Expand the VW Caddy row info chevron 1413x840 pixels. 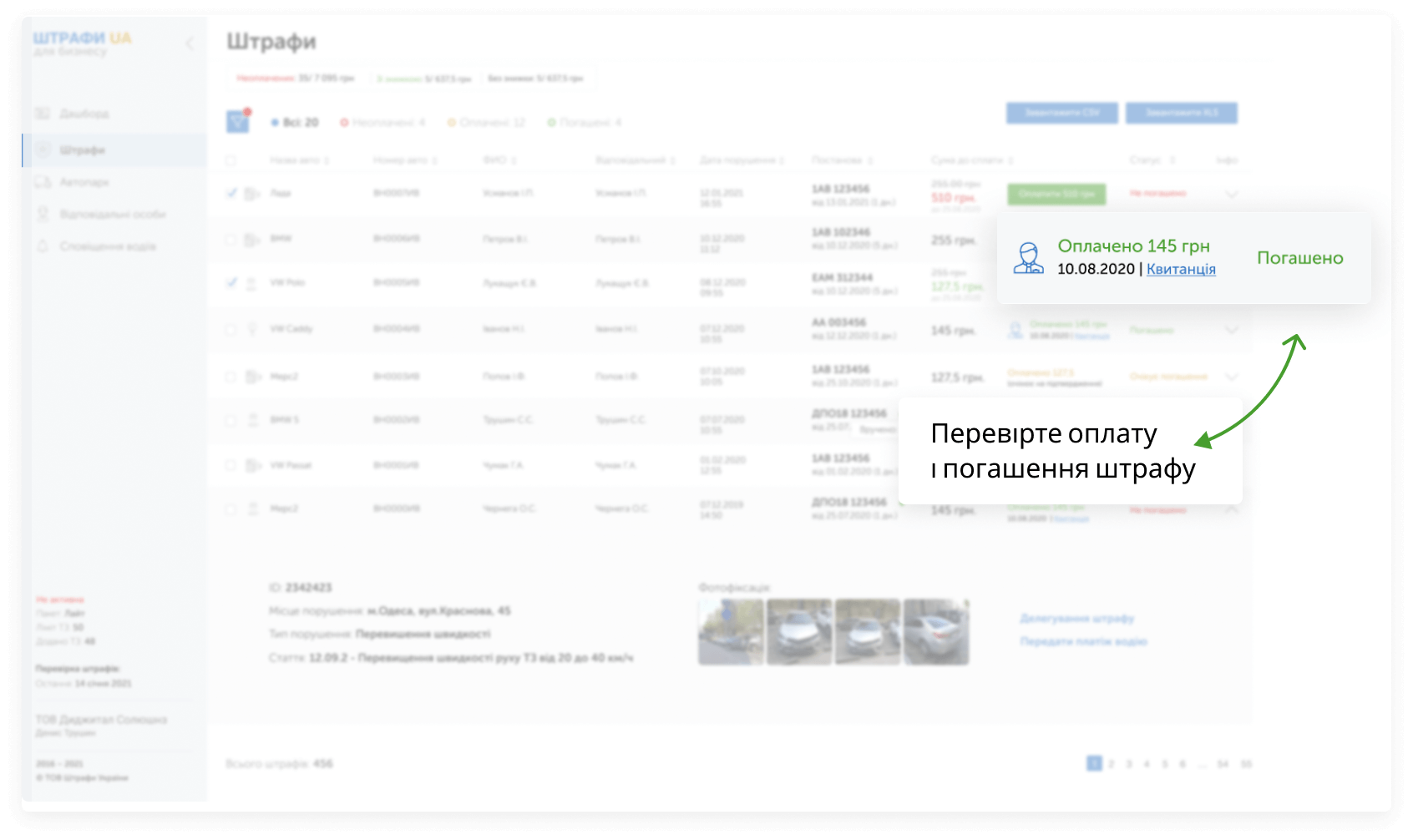click(x=1231, y=330)
